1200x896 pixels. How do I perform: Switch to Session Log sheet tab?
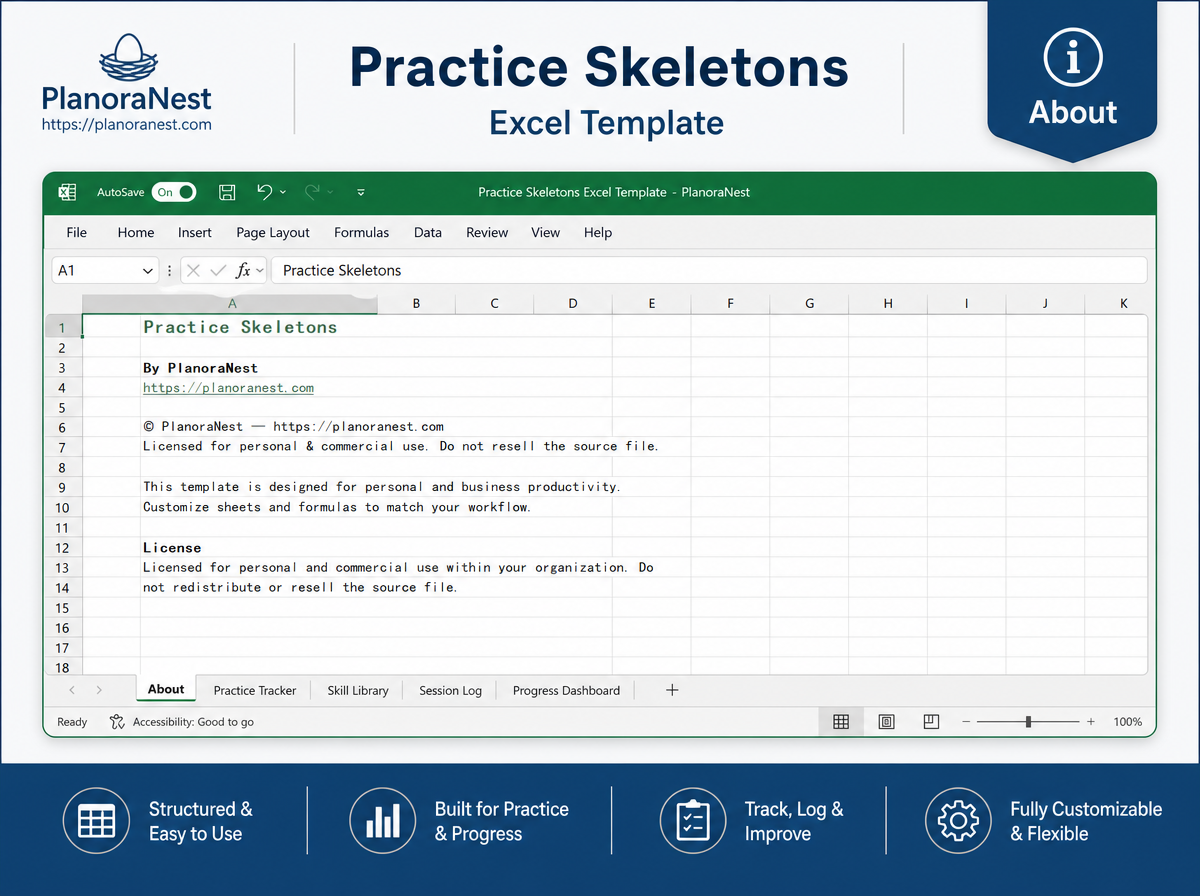coord(450,690)
